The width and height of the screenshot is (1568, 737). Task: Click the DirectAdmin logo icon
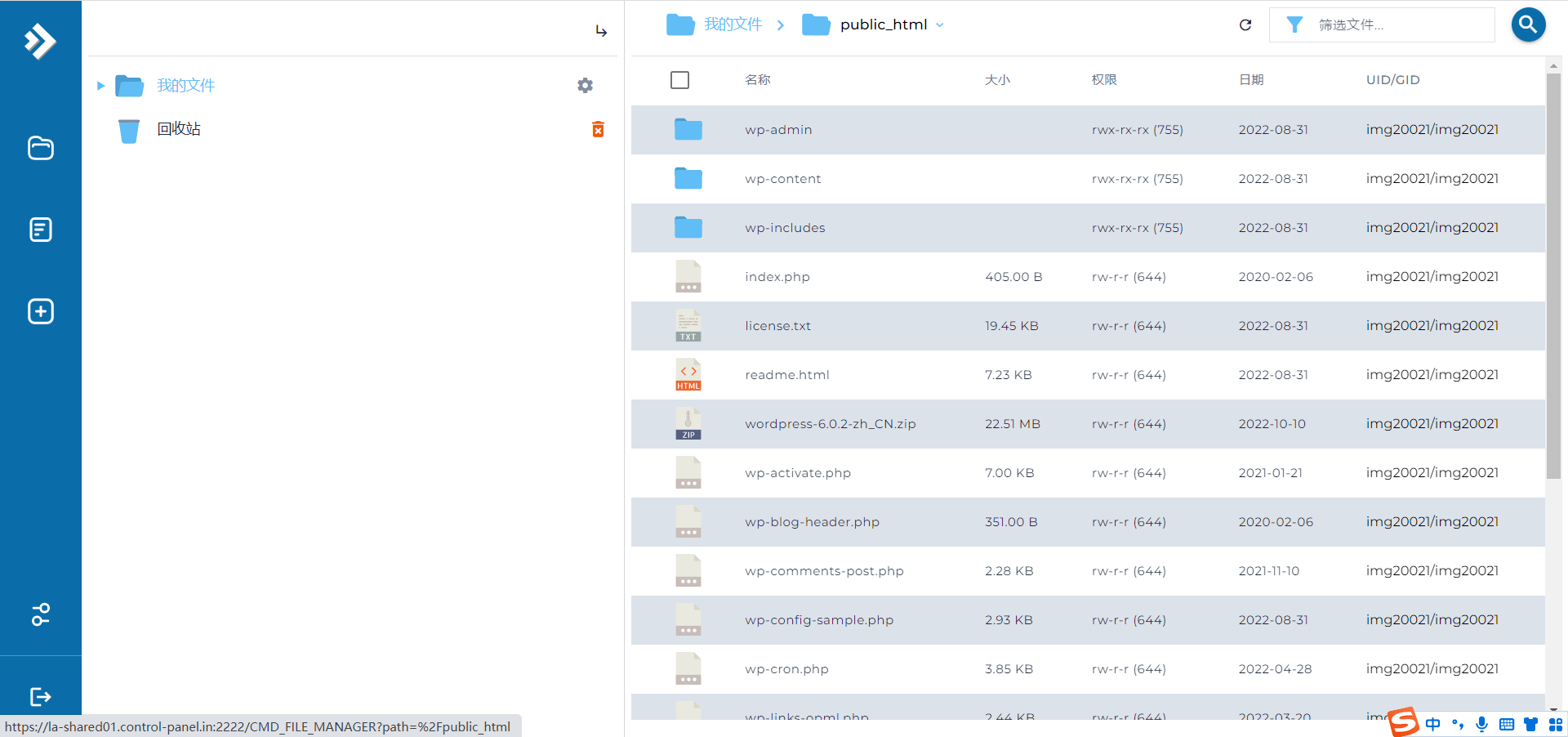pyautogui.click(x=40, y=41)
